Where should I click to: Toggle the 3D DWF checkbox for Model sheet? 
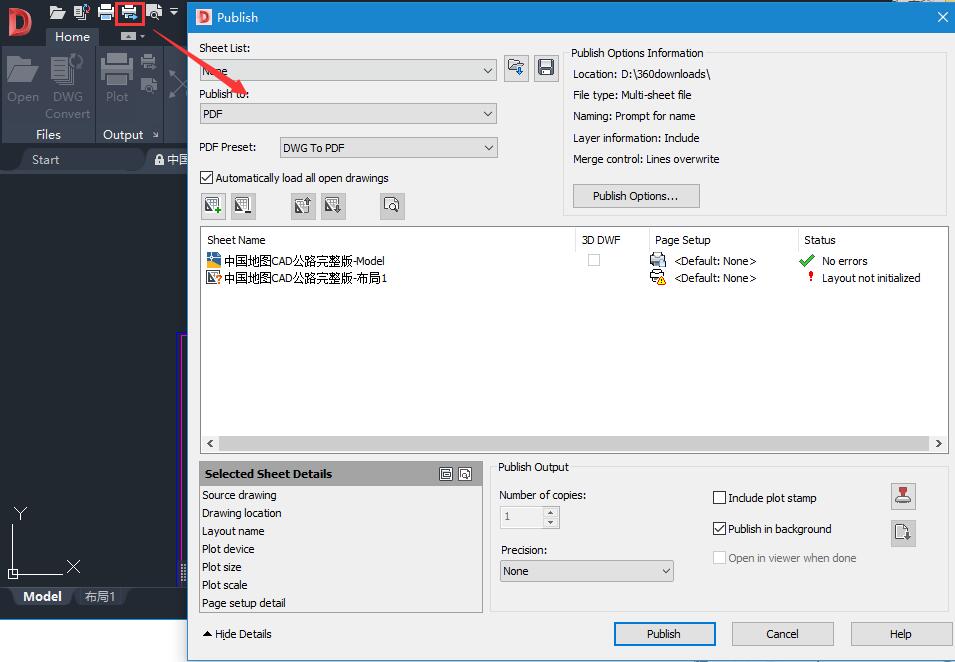(594, 260)
